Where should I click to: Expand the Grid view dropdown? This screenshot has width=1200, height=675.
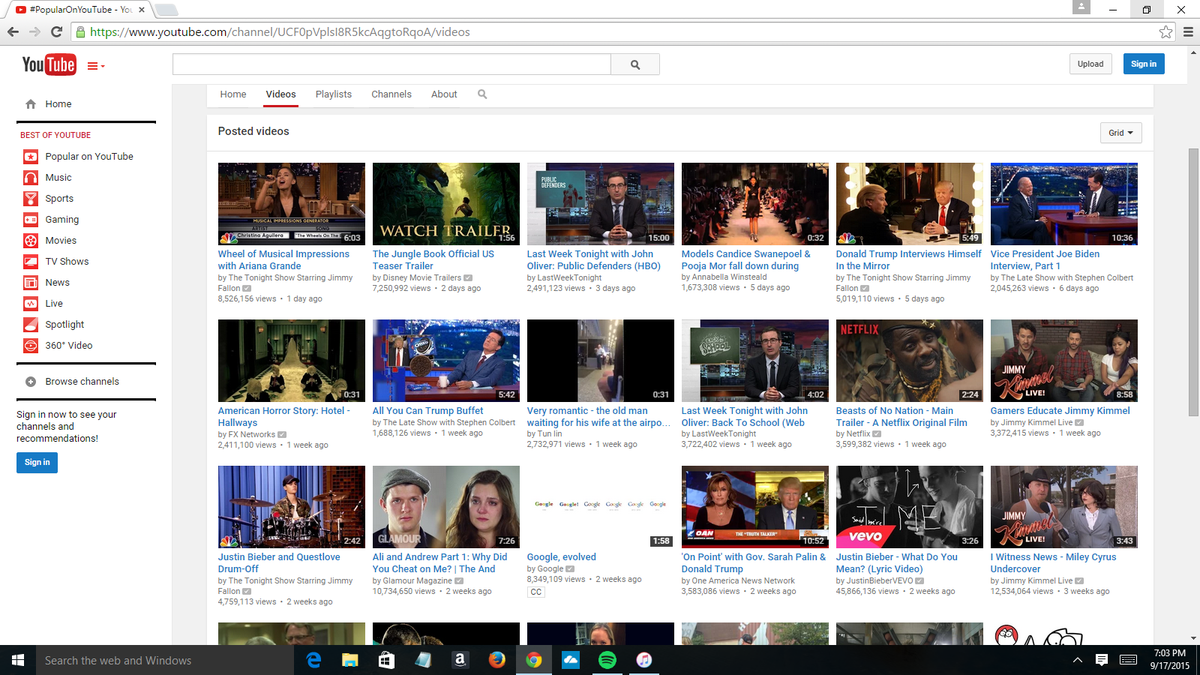[1120, 133]
